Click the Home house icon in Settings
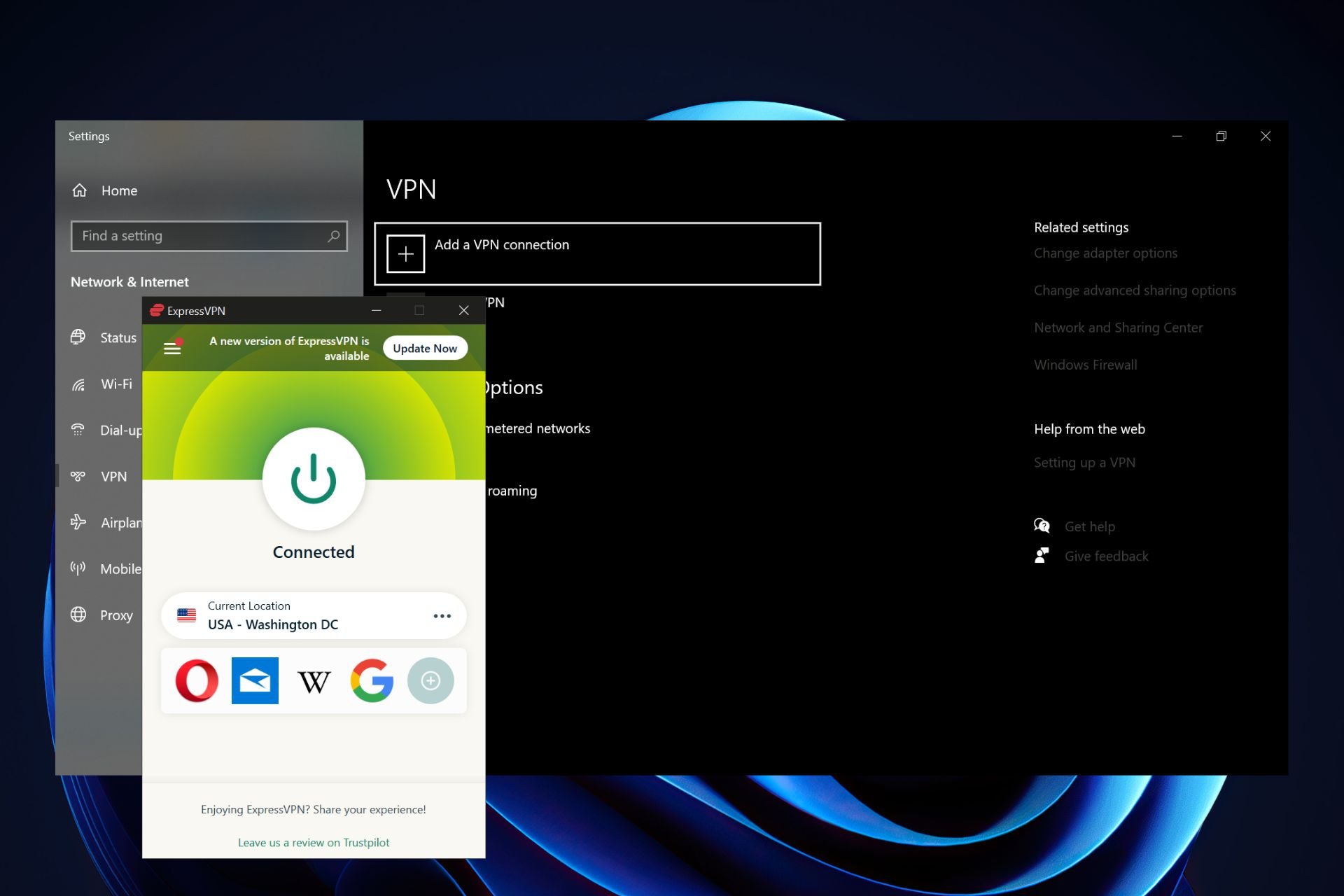1344x896 pixels. tap(80, 190)
